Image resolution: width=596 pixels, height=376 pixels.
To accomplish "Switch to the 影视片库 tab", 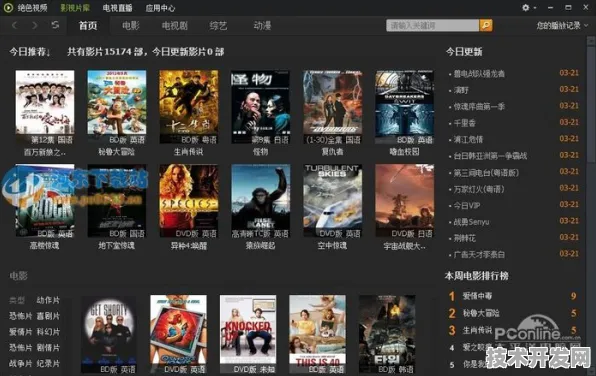I will pos(75,8).
